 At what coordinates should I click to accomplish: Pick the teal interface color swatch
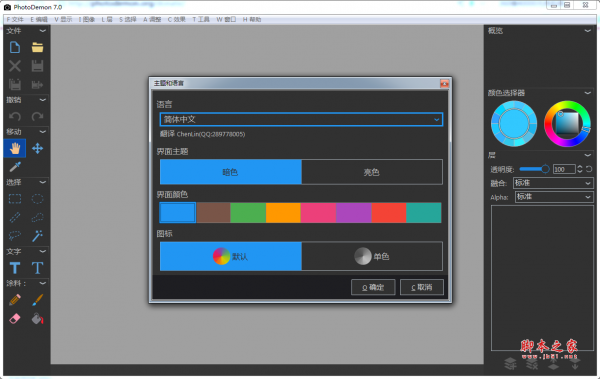(424, 212)
